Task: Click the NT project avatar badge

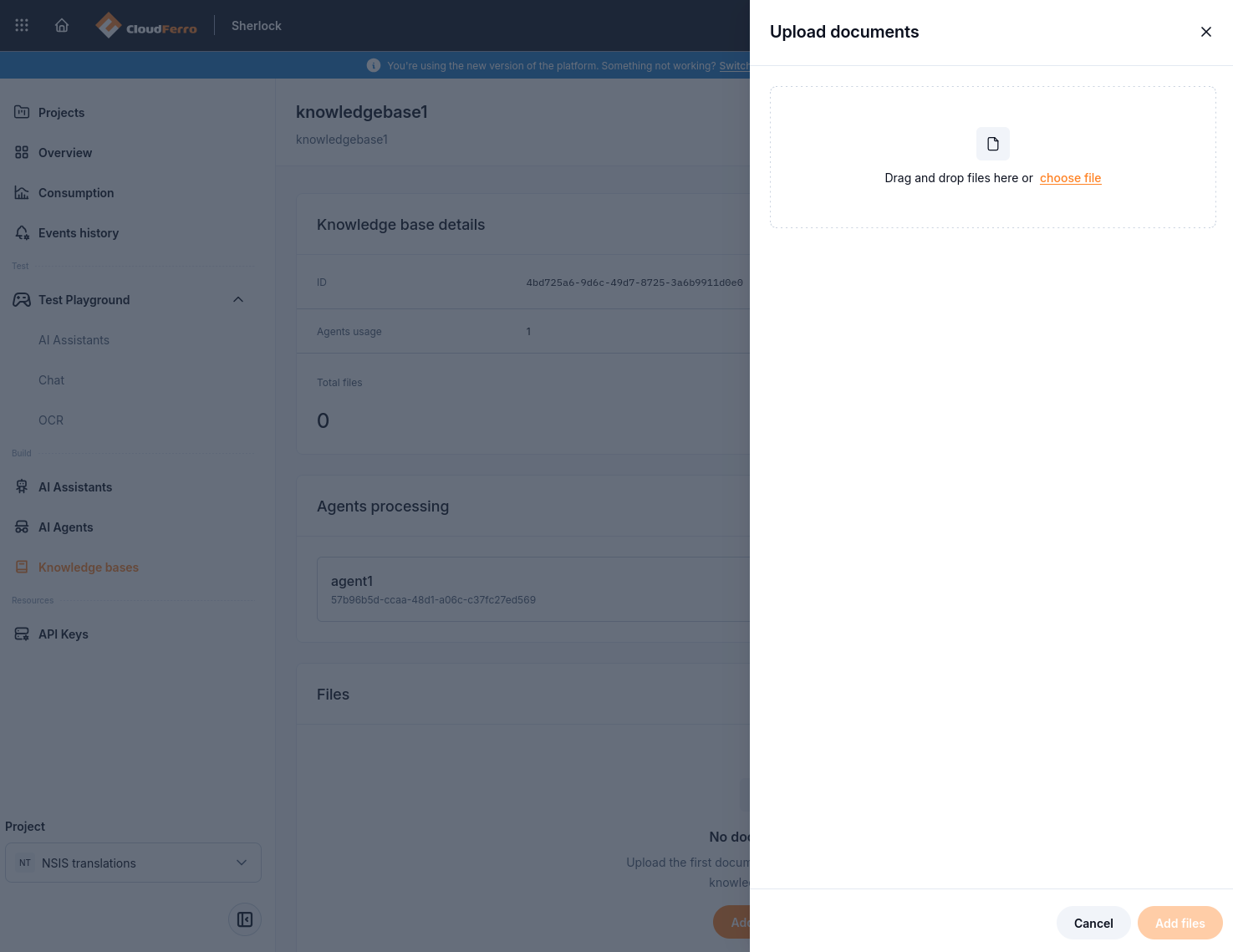Action: (25, 863)
